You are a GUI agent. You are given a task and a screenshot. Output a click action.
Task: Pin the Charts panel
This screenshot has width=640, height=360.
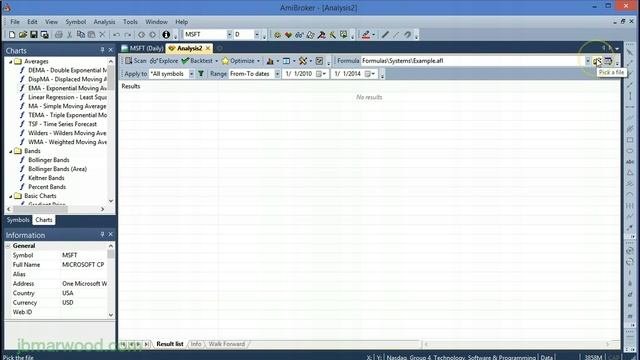pos(102,50)
